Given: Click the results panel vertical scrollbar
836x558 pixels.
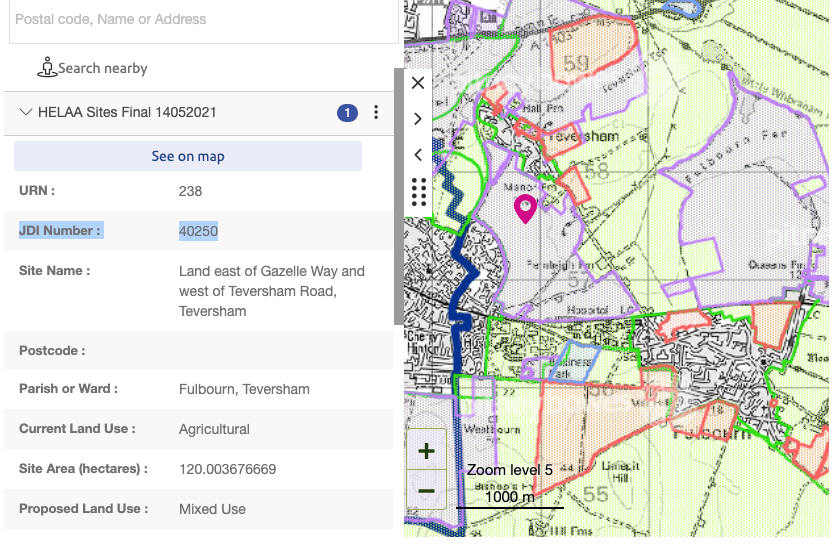Looking at the screenshot, I should point(399,200).
